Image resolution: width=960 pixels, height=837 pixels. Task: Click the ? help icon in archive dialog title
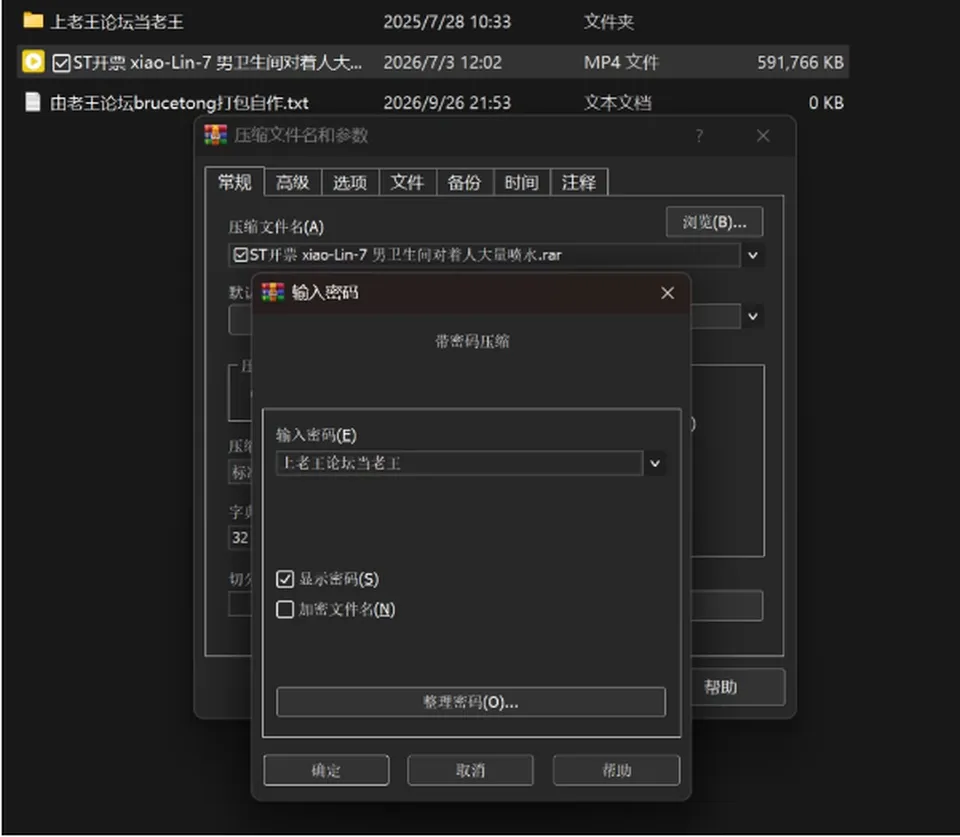coord(699,135)
